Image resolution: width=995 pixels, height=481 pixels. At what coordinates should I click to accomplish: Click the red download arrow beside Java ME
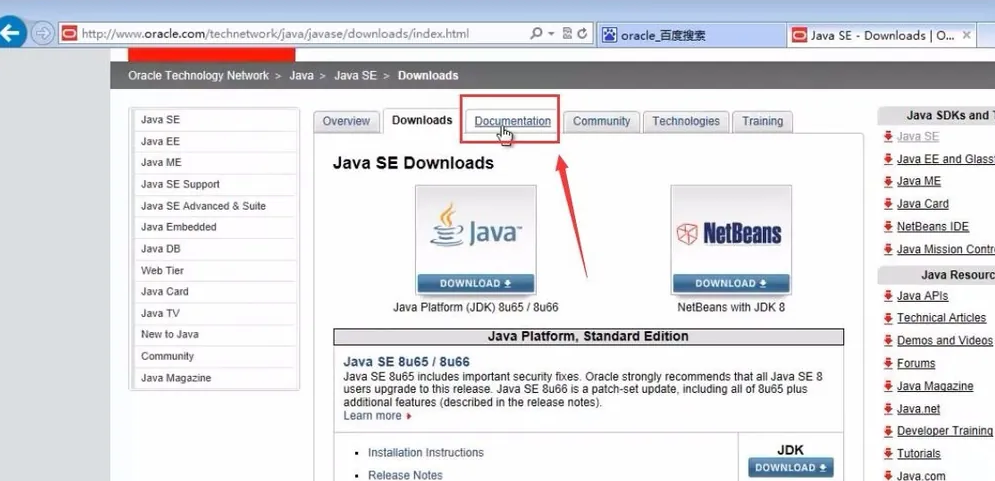[x=888, y=182]
